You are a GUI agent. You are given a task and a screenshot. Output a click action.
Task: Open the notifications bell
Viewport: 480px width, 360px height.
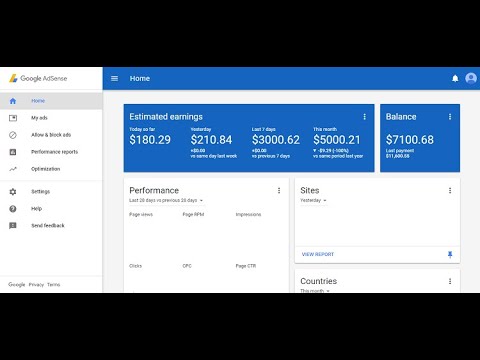[x=455, y=78]
